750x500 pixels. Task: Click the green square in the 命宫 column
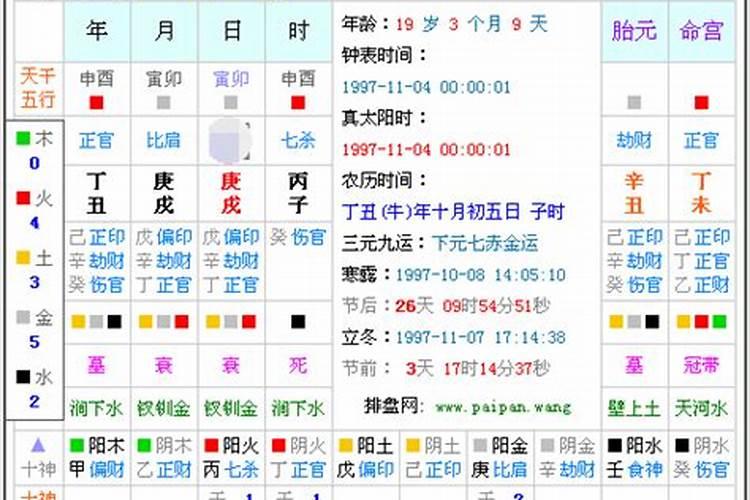tap(719, 322)
